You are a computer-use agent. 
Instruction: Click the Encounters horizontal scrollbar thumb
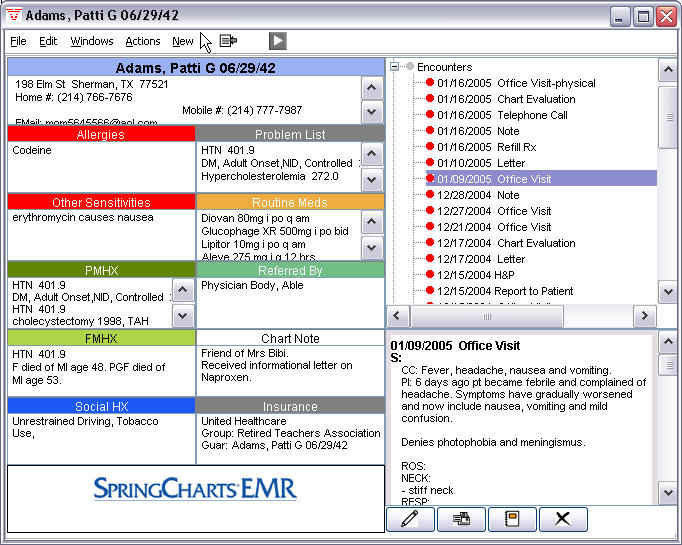(x=487, y=316)
